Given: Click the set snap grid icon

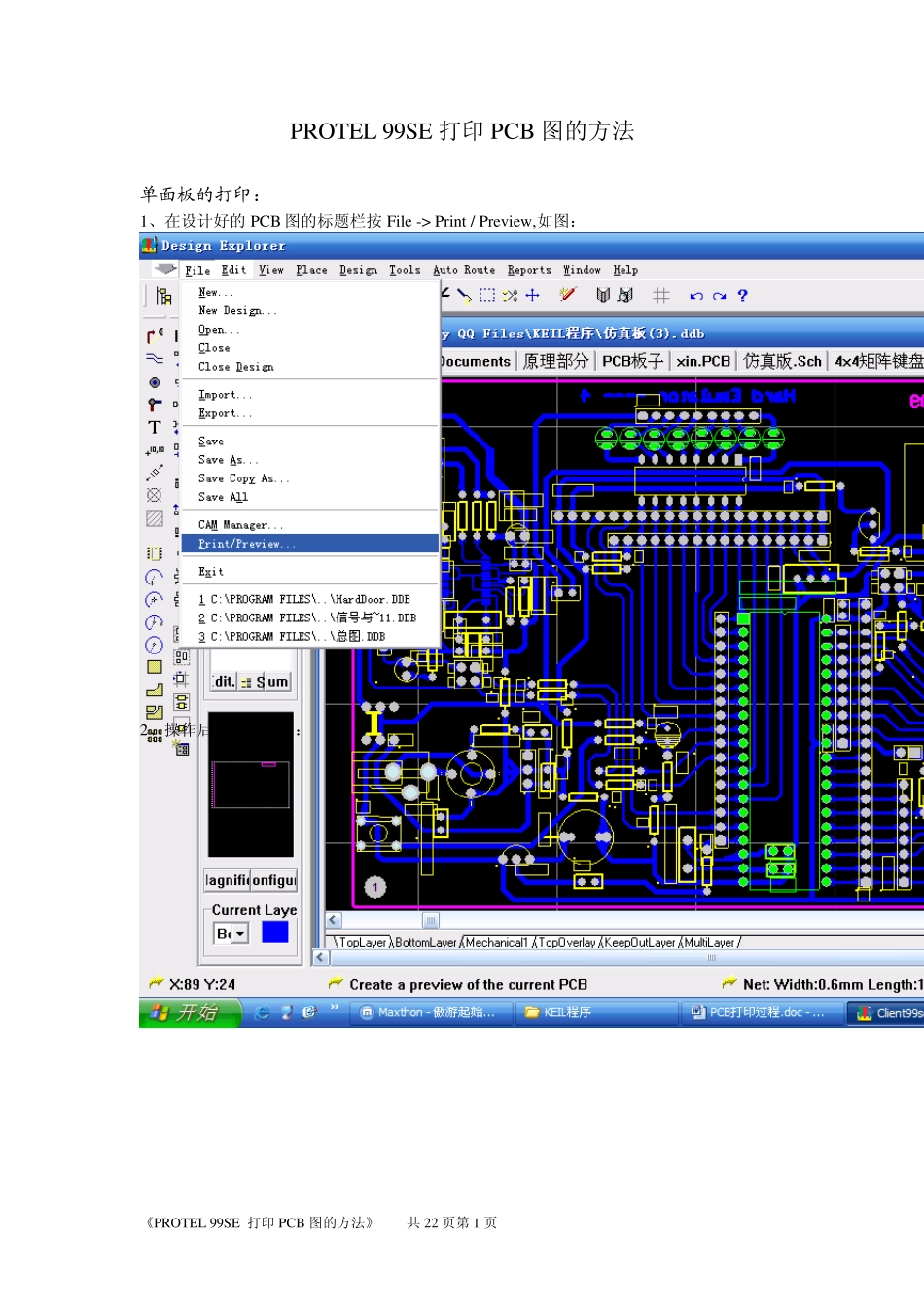Looking at the screenshot, I should tap(660, 296).
